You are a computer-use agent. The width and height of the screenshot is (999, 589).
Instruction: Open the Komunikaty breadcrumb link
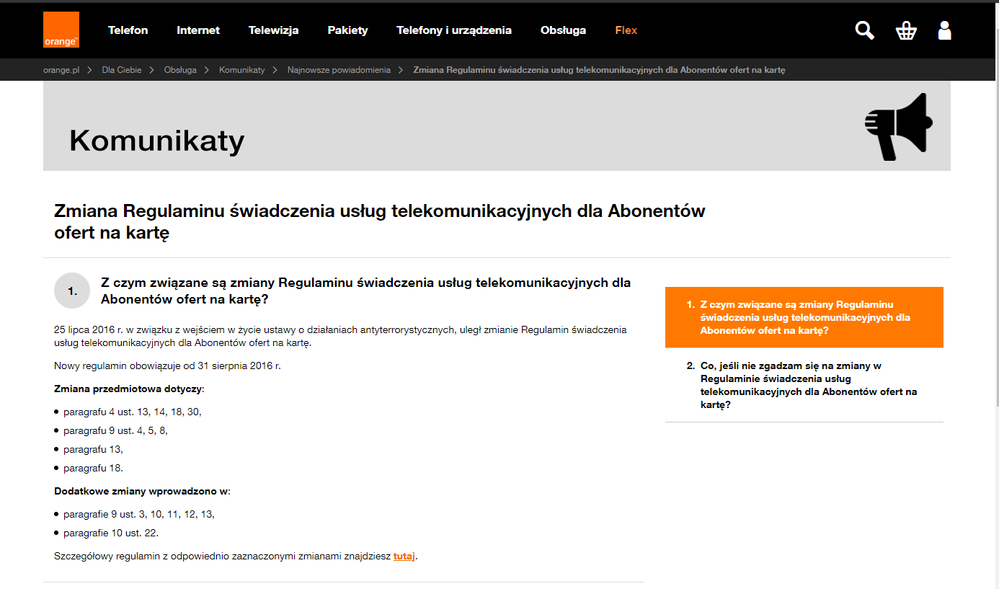242,71
